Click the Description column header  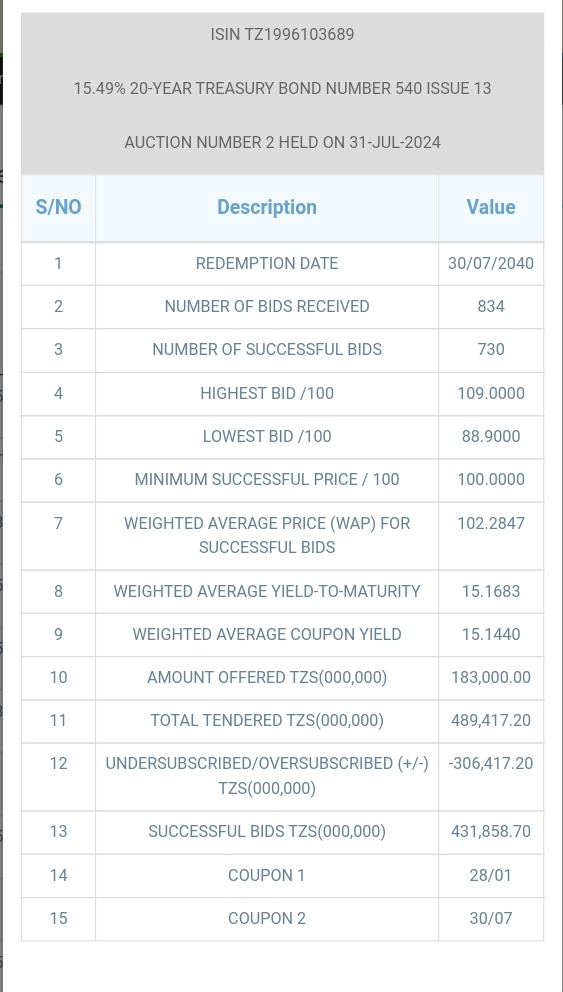click(x=267, y=208)
